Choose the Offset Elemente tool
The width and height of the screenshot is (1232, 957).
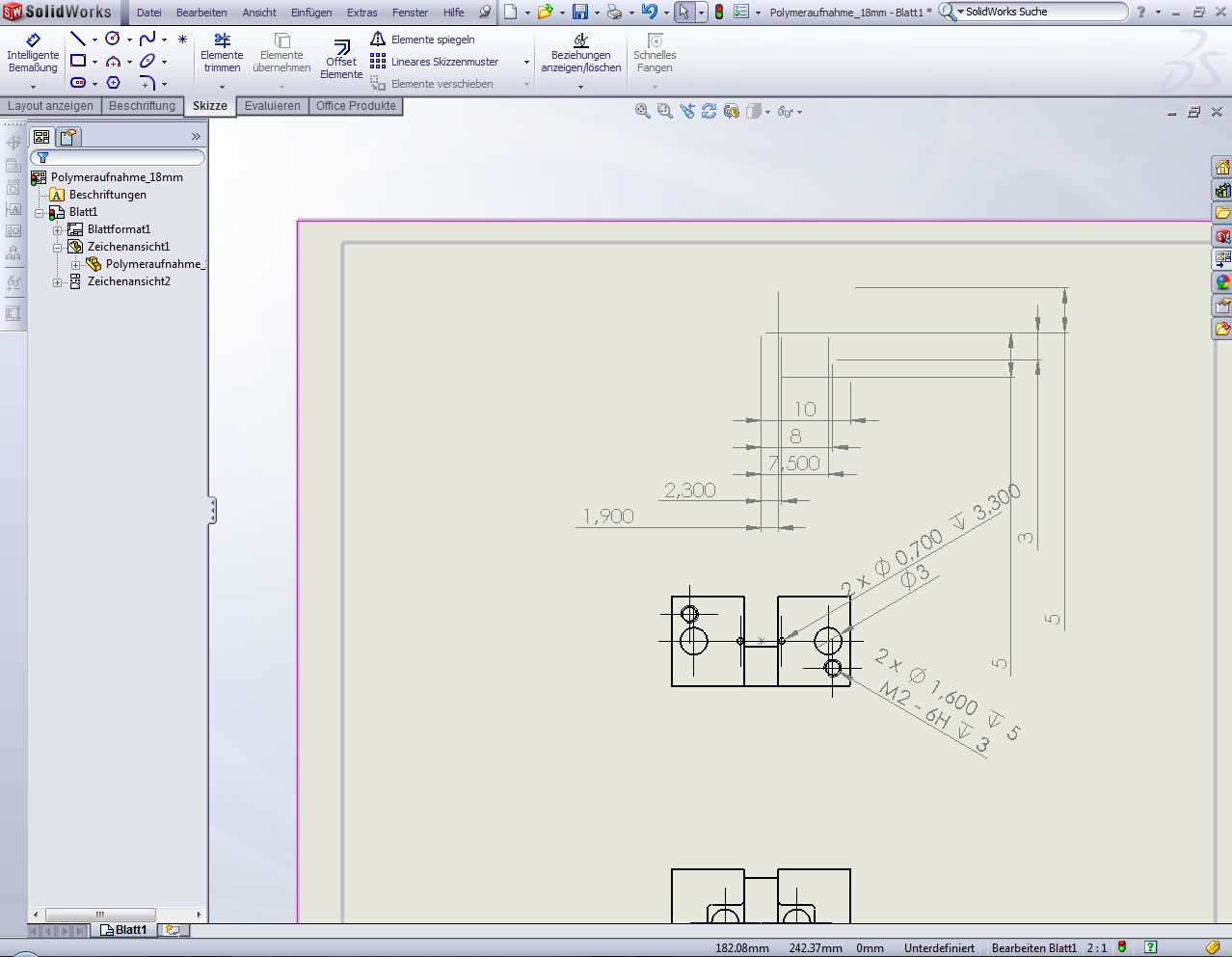pos(341,59)
